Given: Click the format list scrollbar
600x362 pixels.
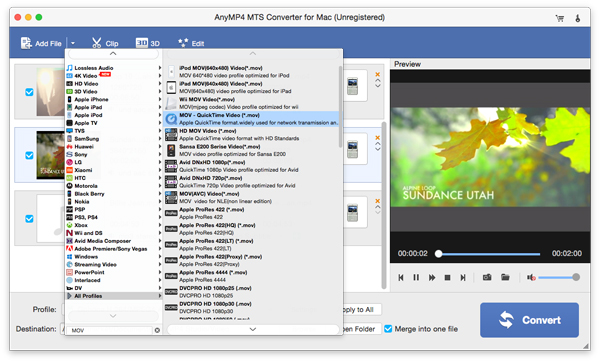Looking at the screenshot, I should tap(340, 106).
